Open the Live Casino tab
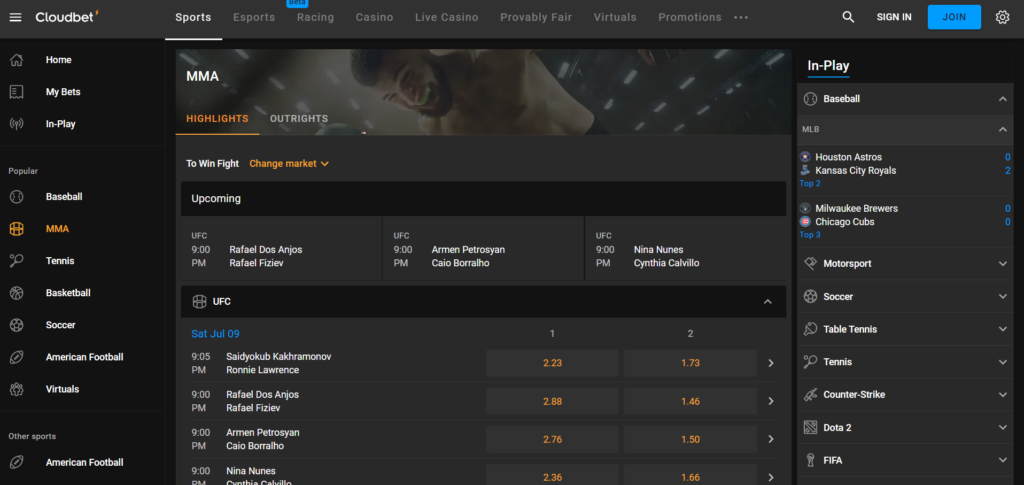 (447, 18)
